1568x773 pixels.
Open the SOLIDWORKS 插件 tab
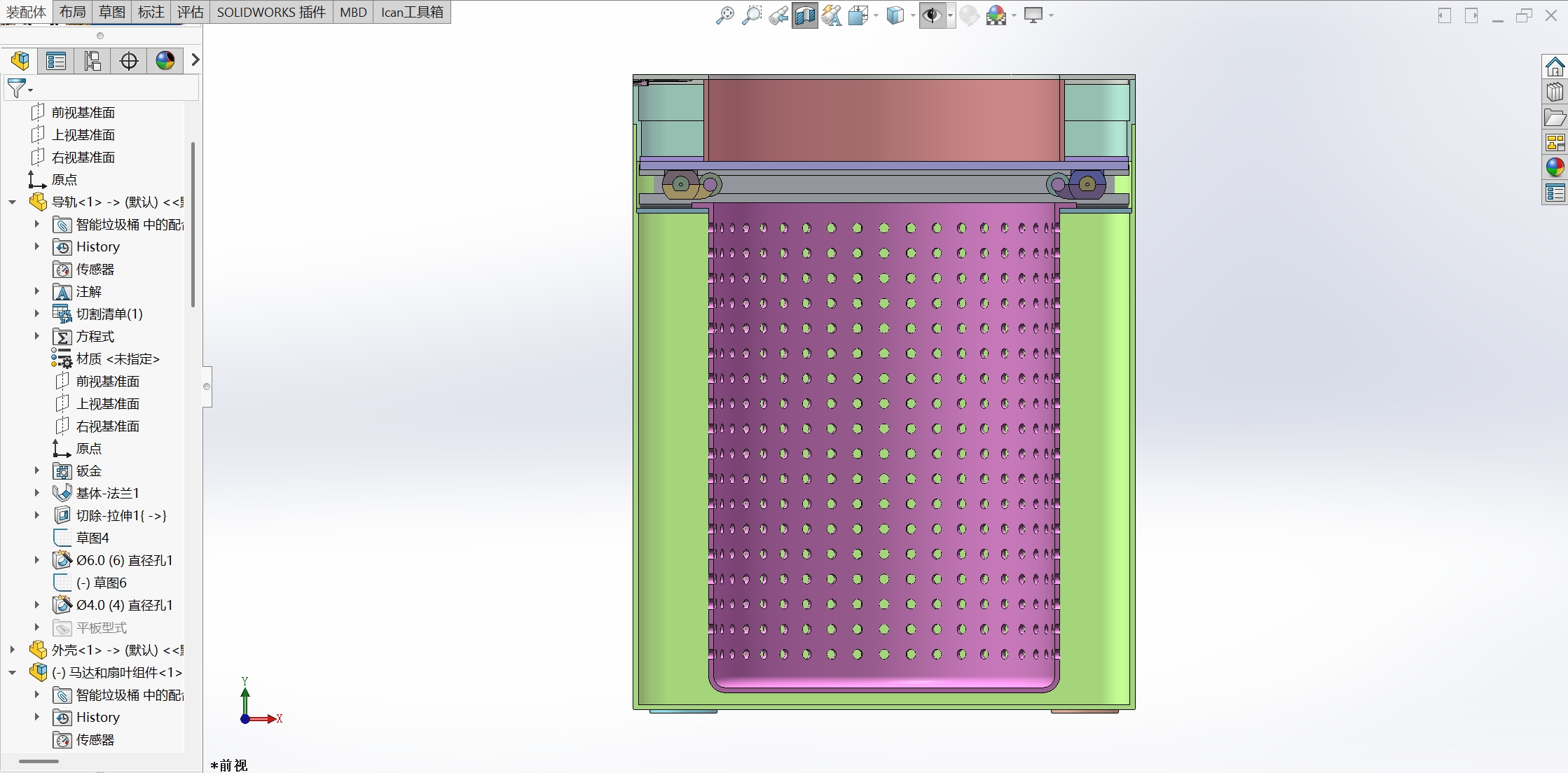(x=271, y=12)
